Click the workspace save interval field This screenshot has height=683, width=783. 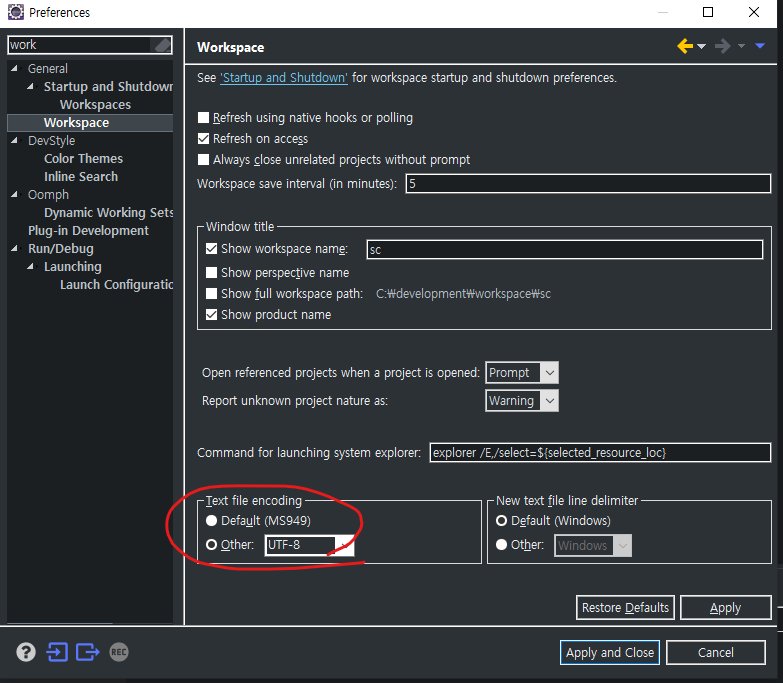(x=588, y=183)
